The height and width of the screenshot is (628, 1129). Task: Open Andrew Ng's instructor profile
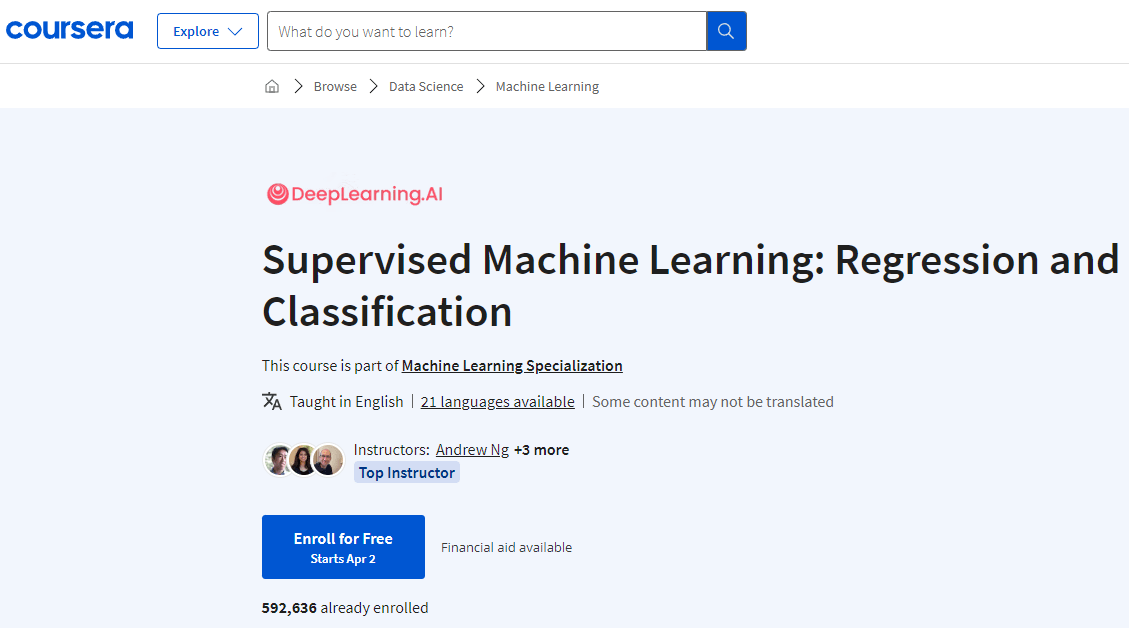coord(472,450)
